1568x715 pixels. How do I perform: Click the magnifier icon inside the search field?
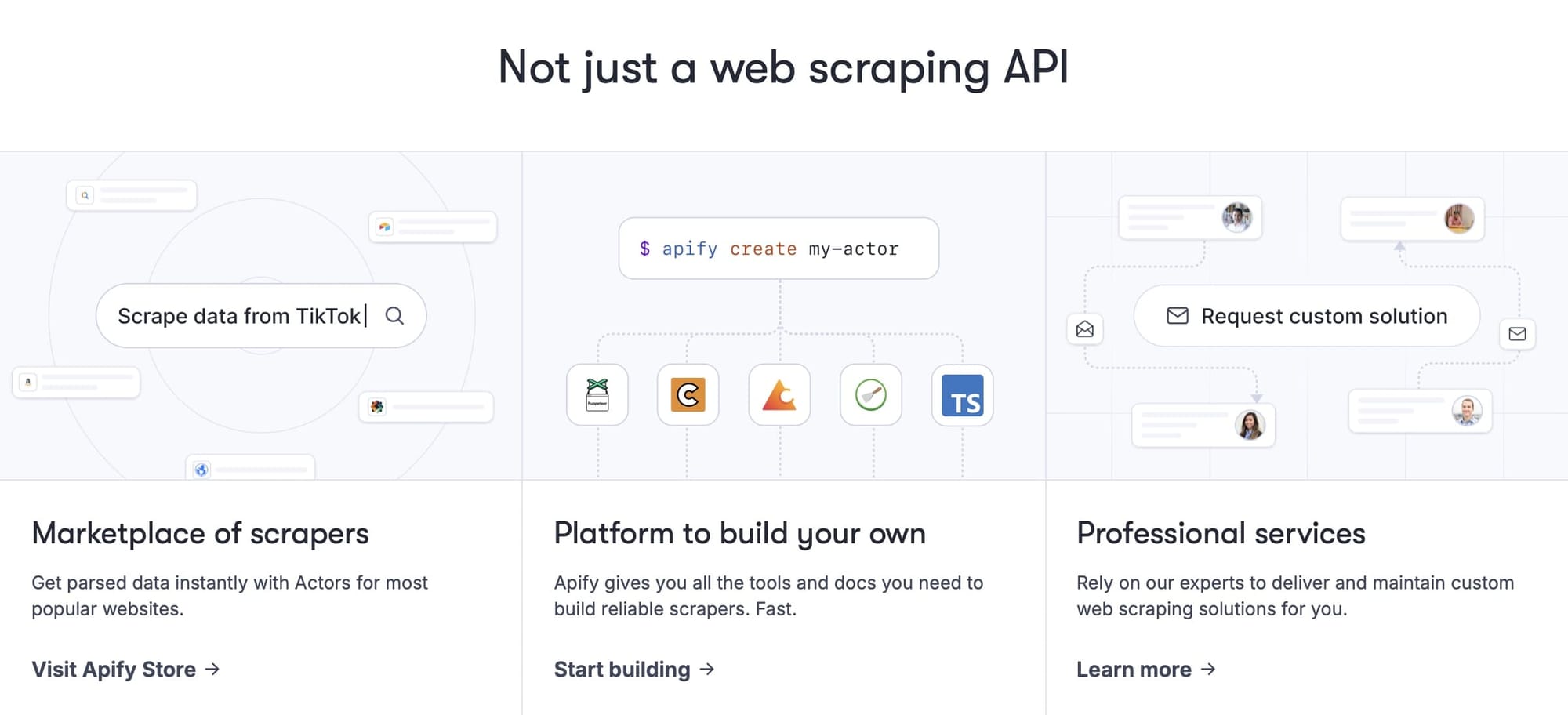(x=395, y=315)
